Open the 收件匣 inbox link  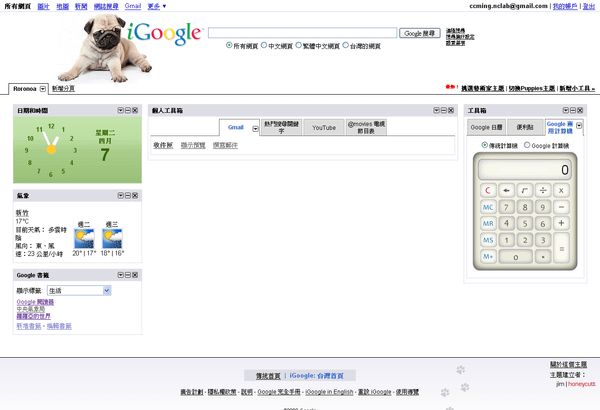(x=163, y=145)
